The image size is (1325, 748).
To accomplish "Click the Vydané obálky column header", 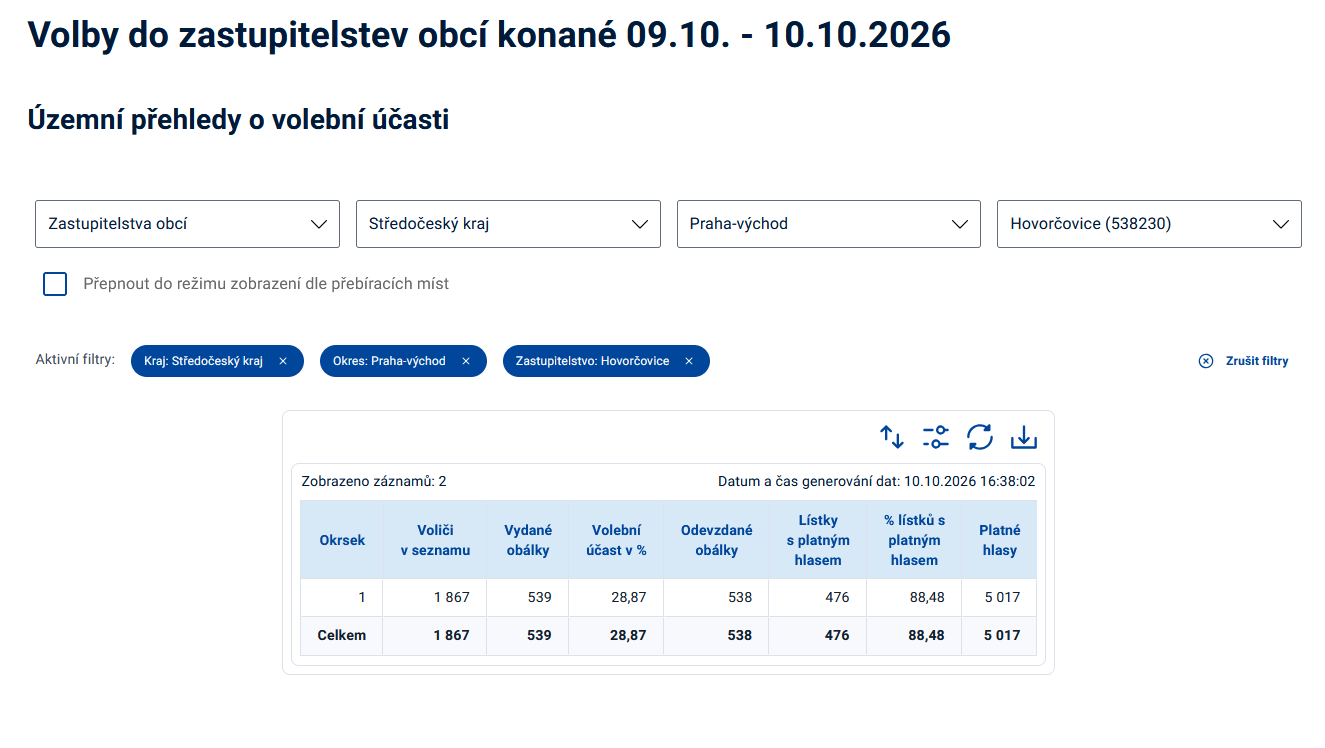I will pyautogui.click(x=528, y=540).
